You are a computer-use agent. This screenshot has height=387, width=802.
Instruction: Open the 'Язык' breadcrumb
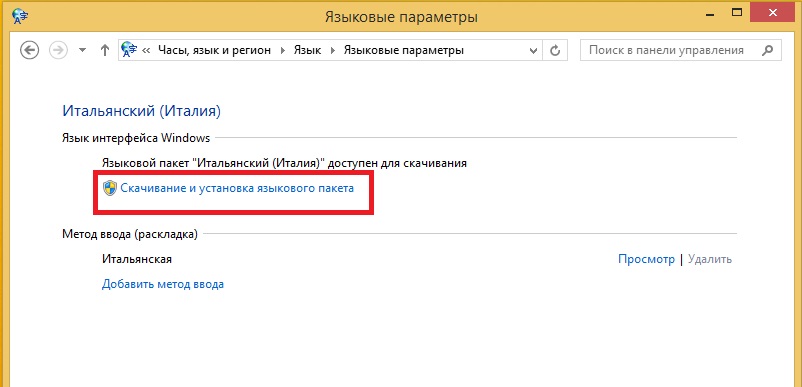tap(307, 50)
